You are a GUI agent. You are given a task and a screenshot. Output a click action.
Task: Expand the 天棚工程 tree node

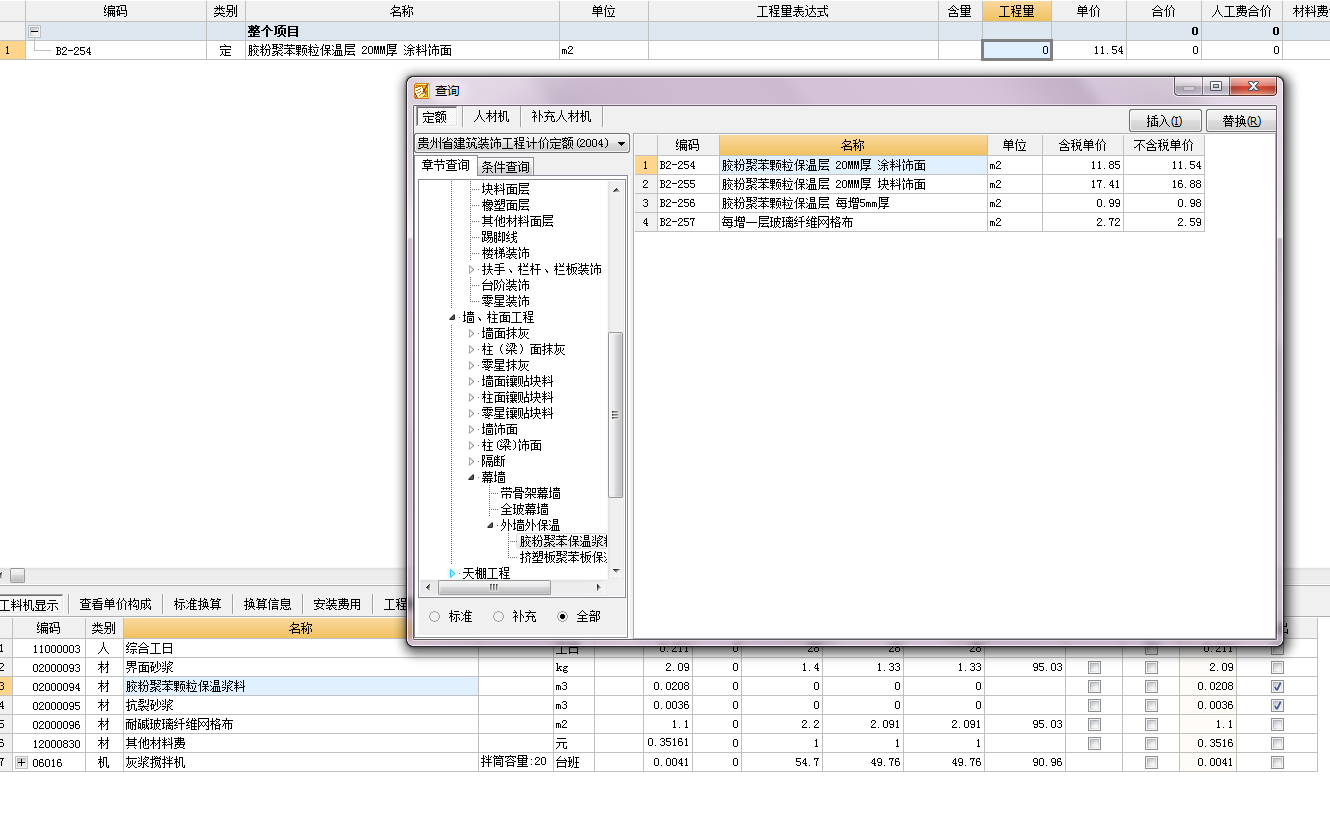tap(453, 574)
